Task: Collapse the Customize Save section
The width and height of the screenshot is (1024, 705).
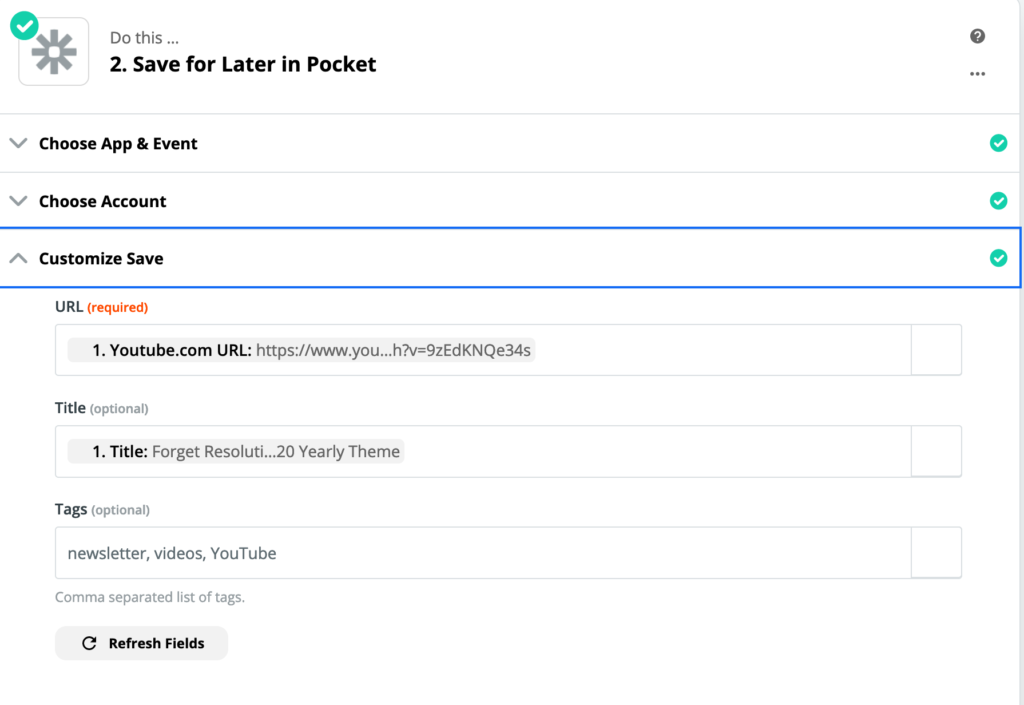Action: click(18, 257)
